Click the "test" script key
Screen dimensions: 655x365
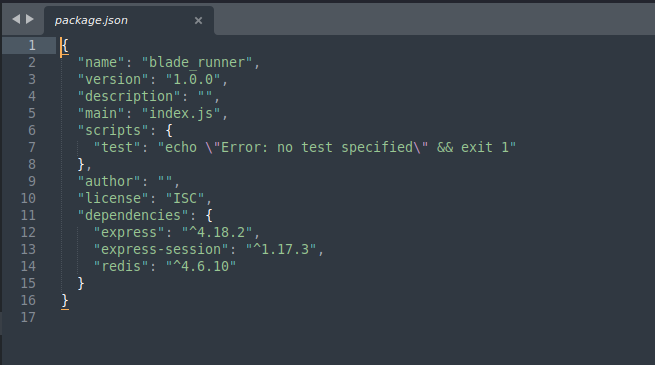[117, 147]
